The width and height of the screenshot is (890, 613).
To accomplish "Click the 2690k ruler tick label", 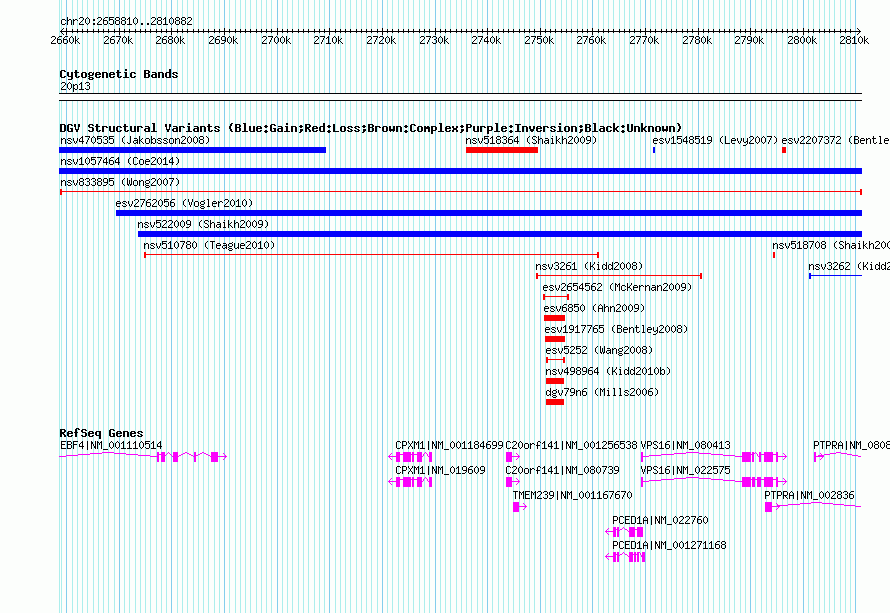I will pos(223,40).
